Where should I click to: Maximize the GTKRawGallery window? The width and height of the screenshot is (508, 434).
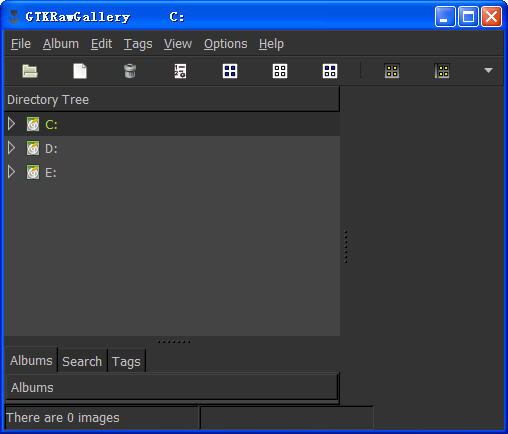(x=468, y=16)
